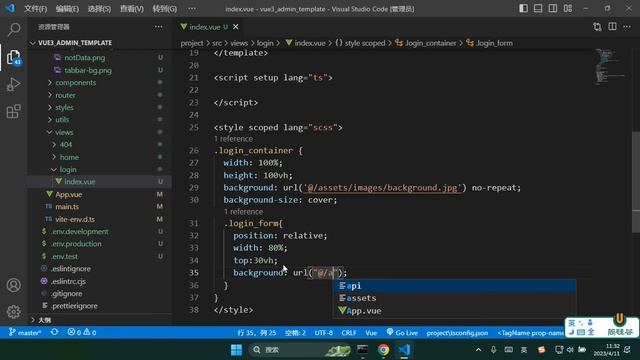The width and height of the screenshot is (640, 360).
Task: Change CRLF line ending setting
Action: [x=349, y=333]
